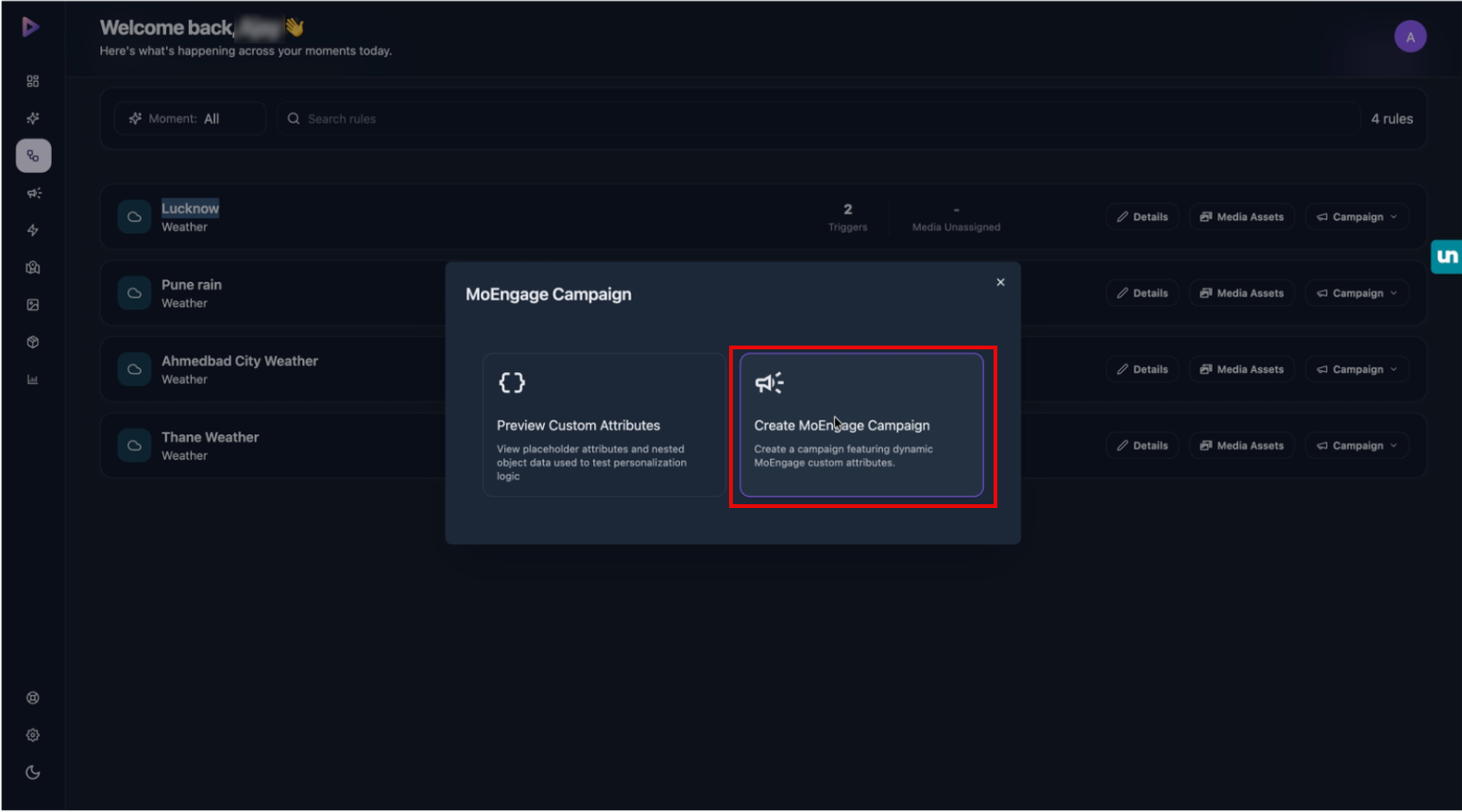Open Details for Lucknow rule
The height and width of the screenshot is (812, 1462).
(1142, 217)
